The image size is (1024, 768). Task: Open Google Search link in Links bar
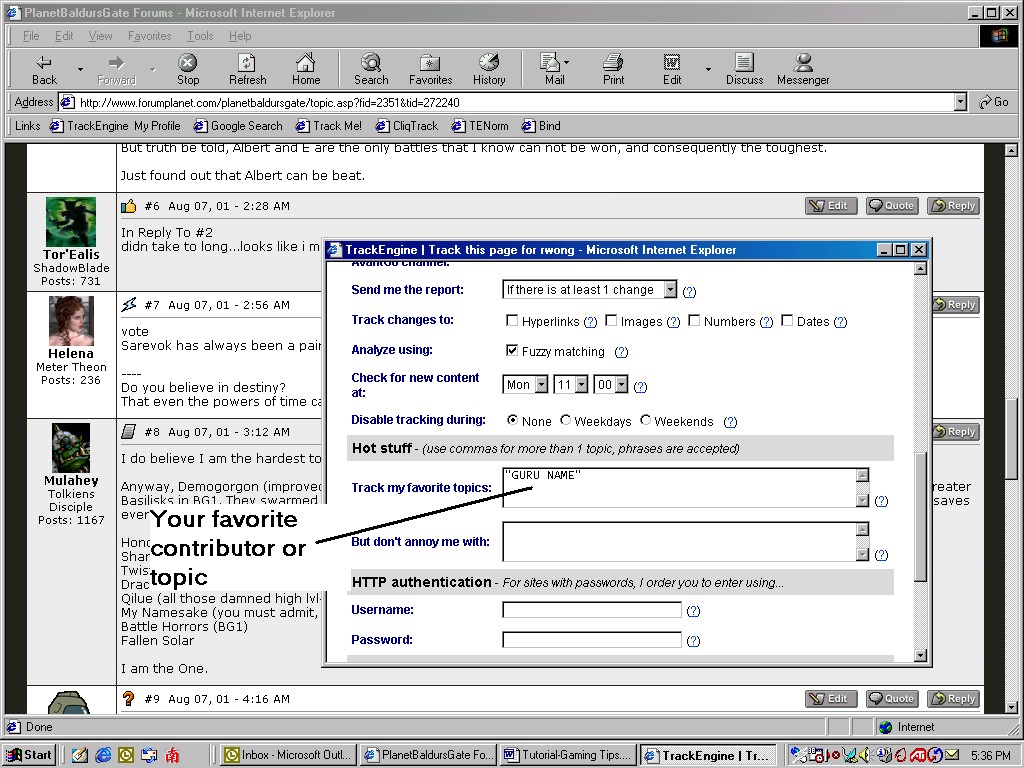click(x=238, y=126)
